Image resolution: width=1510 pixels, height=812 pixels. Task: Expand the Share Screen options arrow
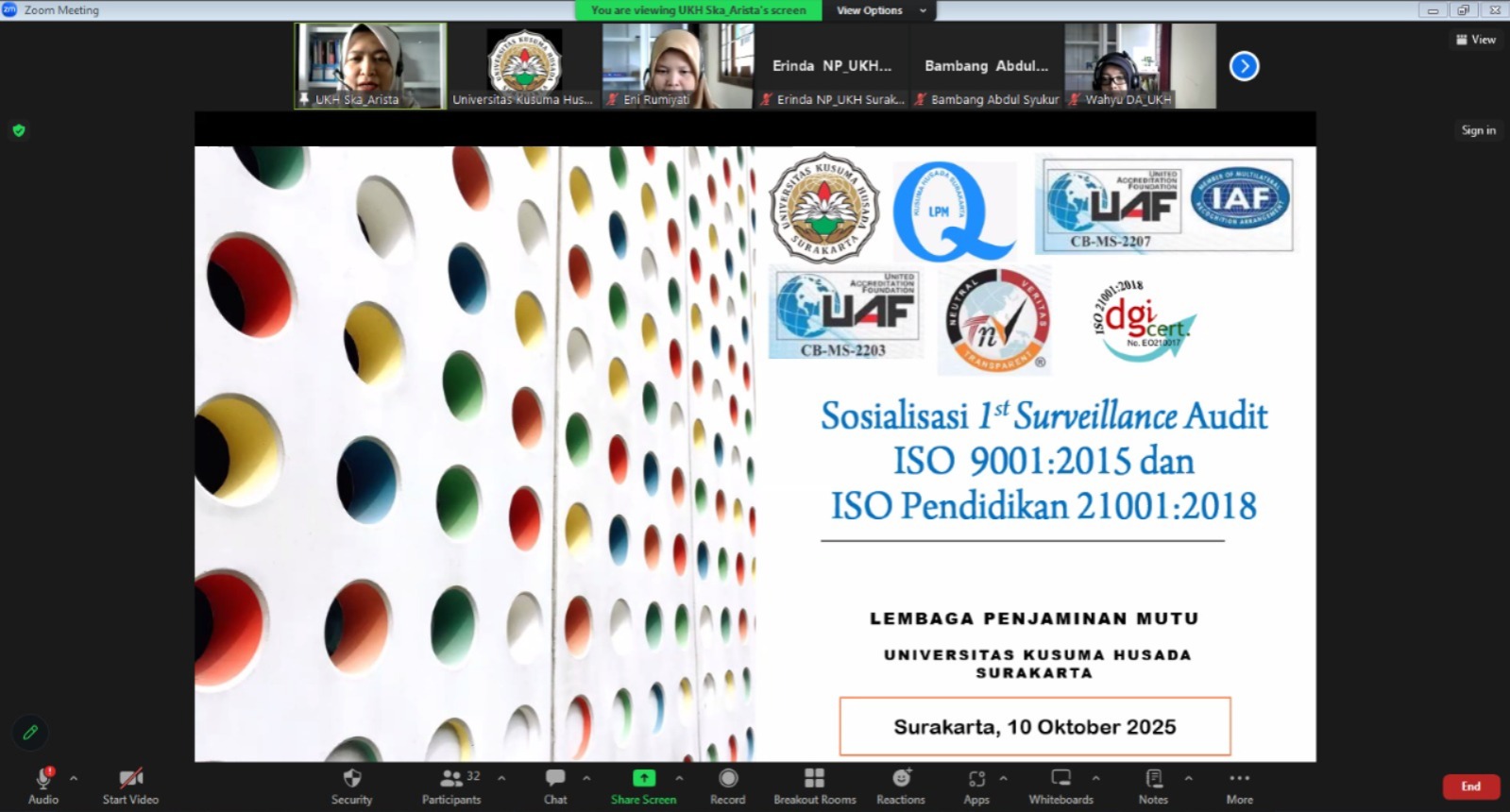[x=679, y=779]
